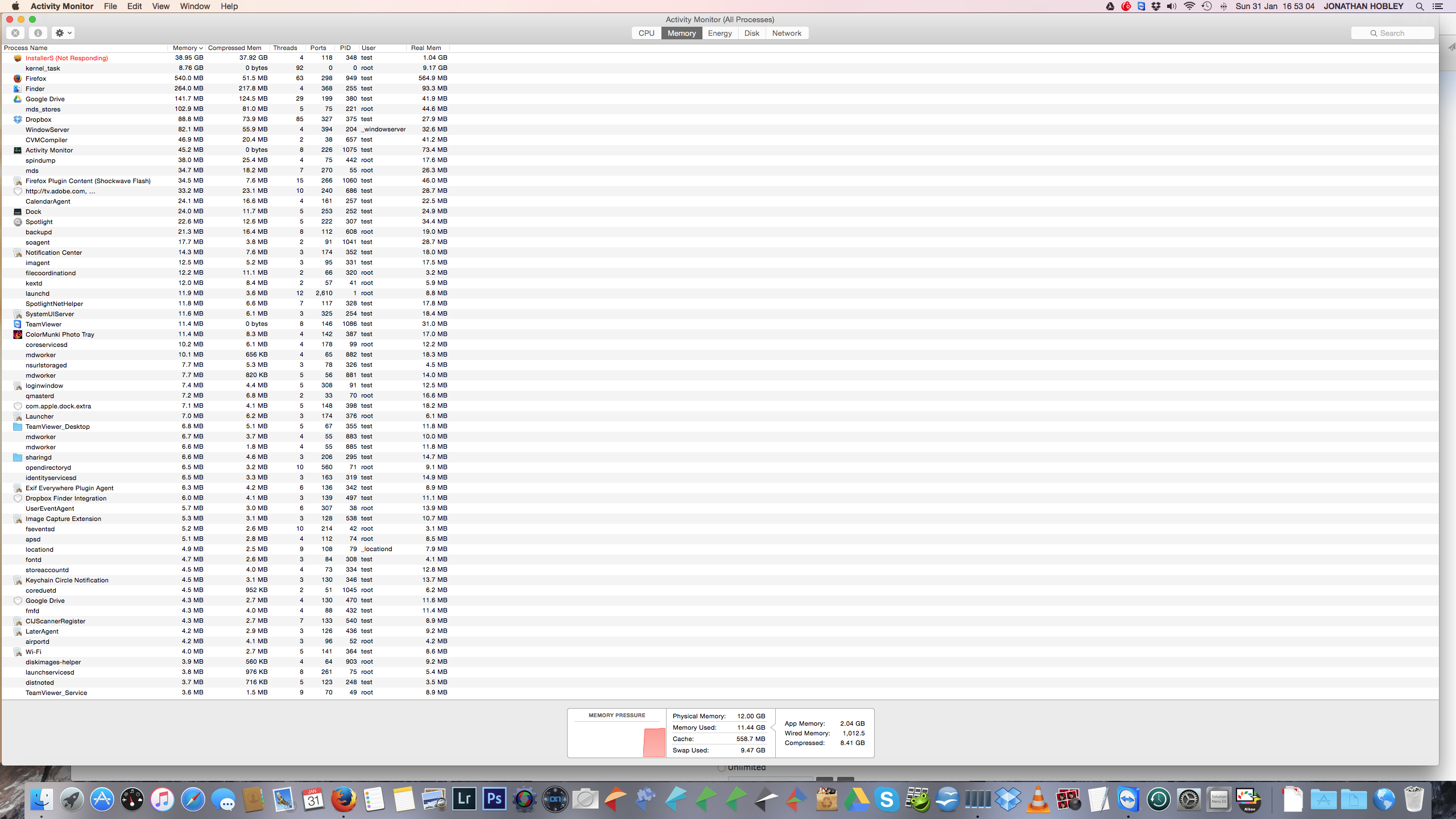Open Notification Center list icon
1456x819 pixels.
pyautogui.click(x=1437, y=6)
